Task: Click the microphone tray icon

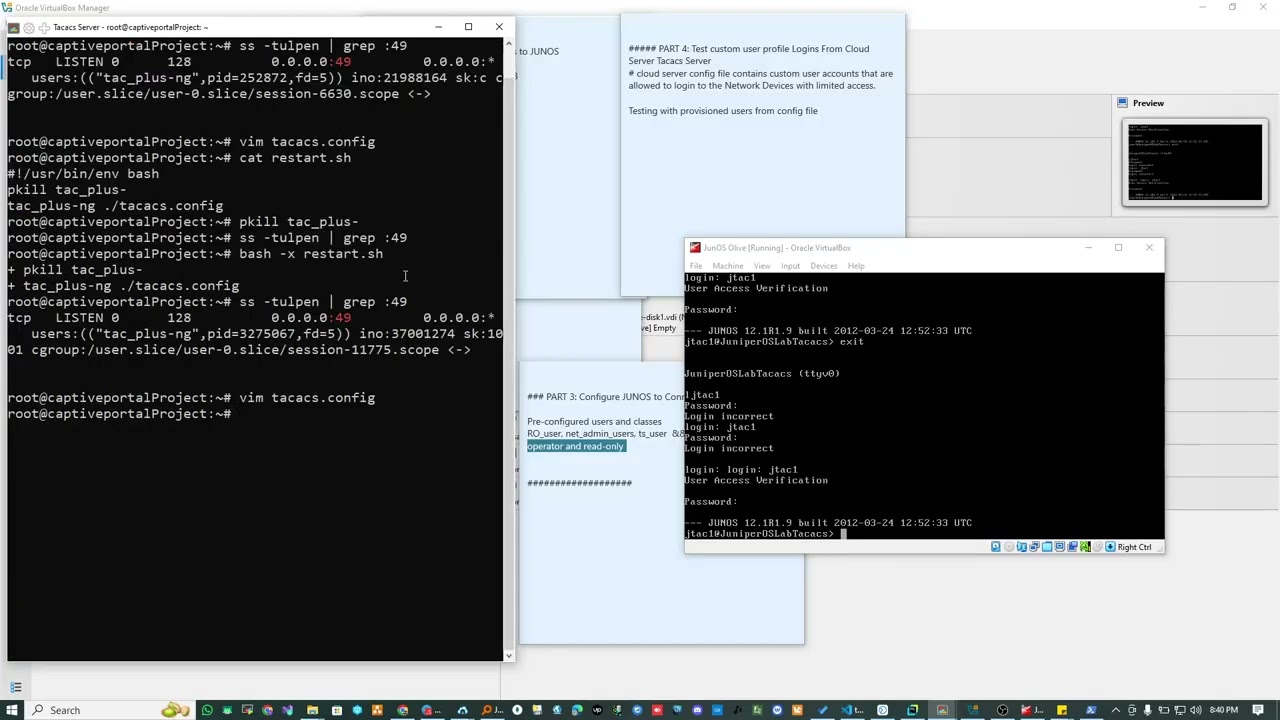Action: (x=1147, y=710)
